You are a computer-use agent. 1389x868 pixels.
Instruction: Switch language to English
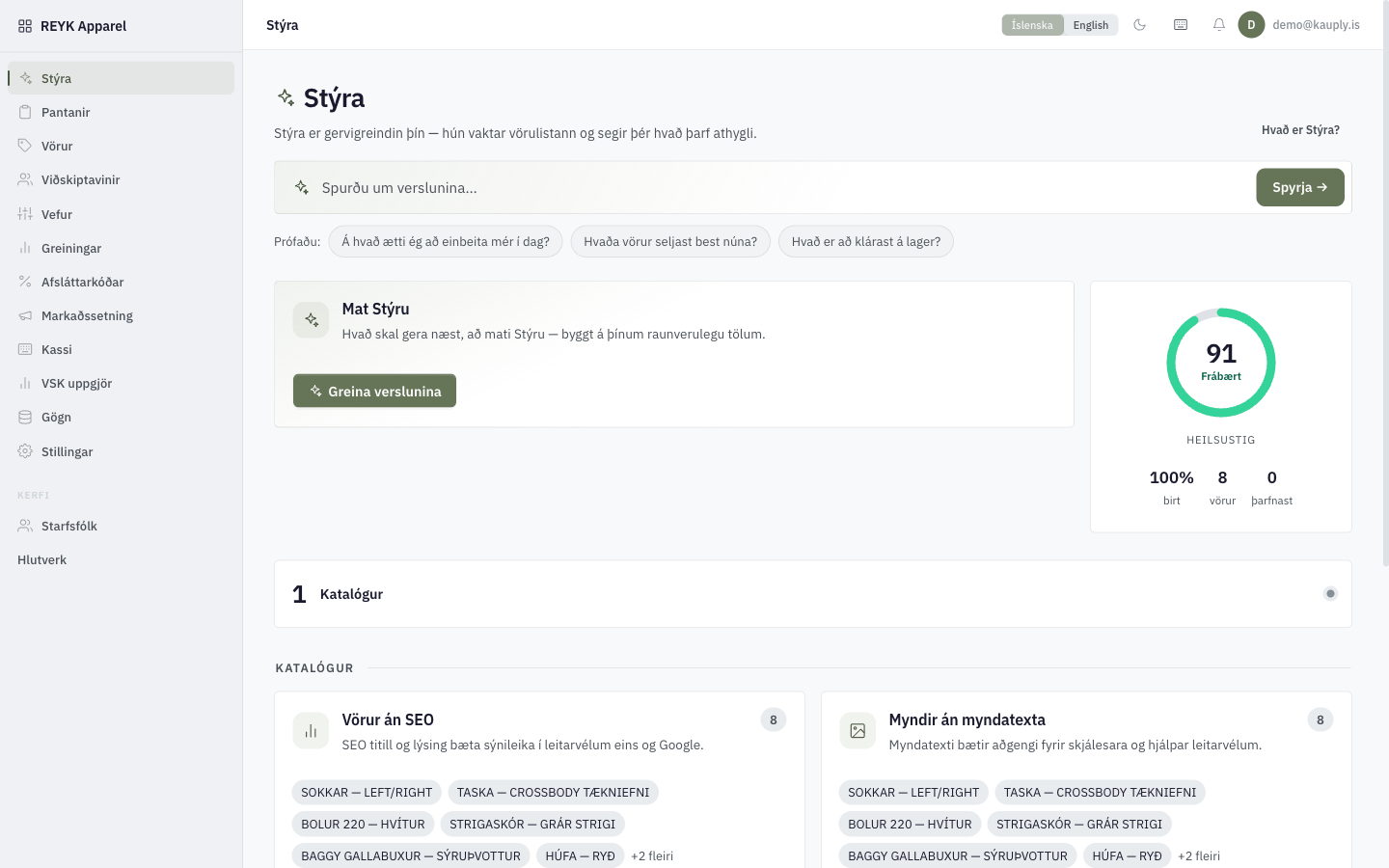[1091, 25]
